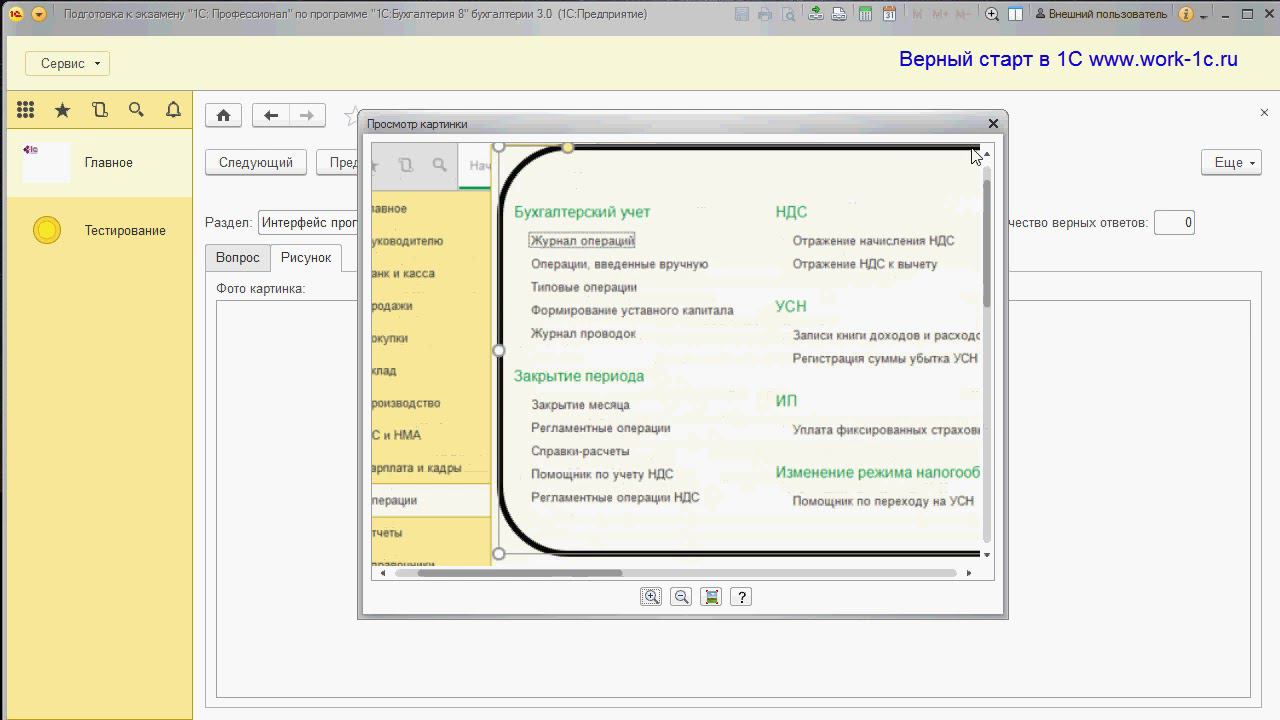Open the main 1C application menu dropdown
This screenshot has width=1280, height=720.
(x=39, y=14)
